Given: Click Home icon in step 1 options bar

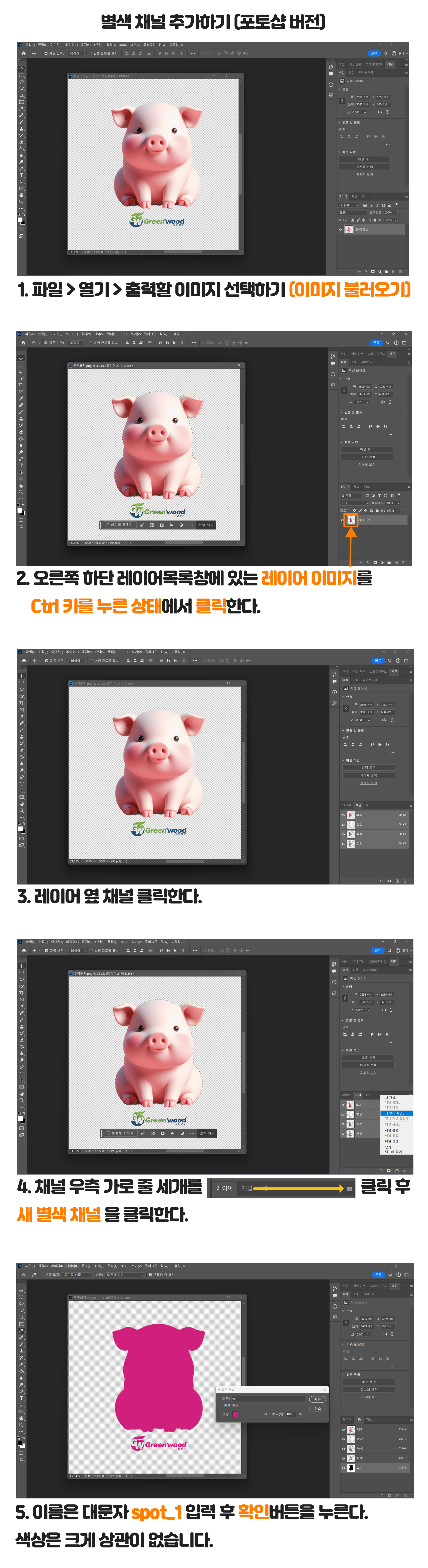Looking at the screenshot, I should click(24, 54).
